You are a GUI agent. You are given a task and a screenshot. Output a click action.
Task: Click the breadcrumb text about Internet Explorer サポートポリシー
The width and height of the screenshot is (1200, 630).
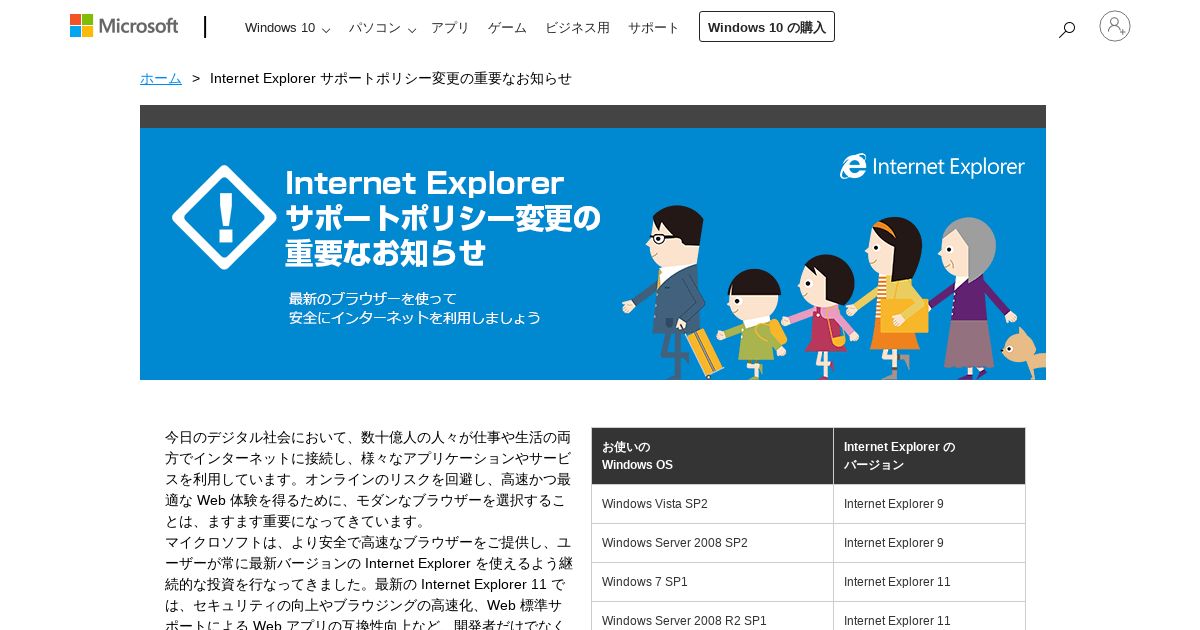(x=391, y=78)
